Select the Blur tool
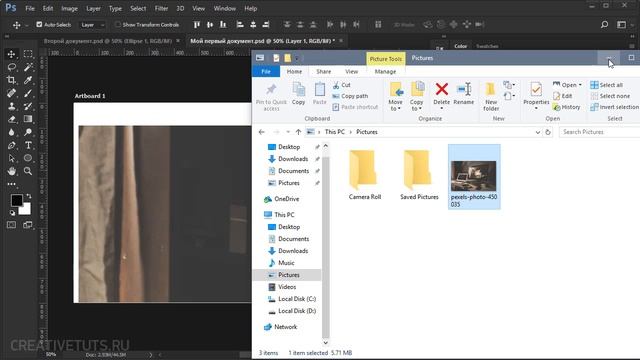 coord(11,132)
